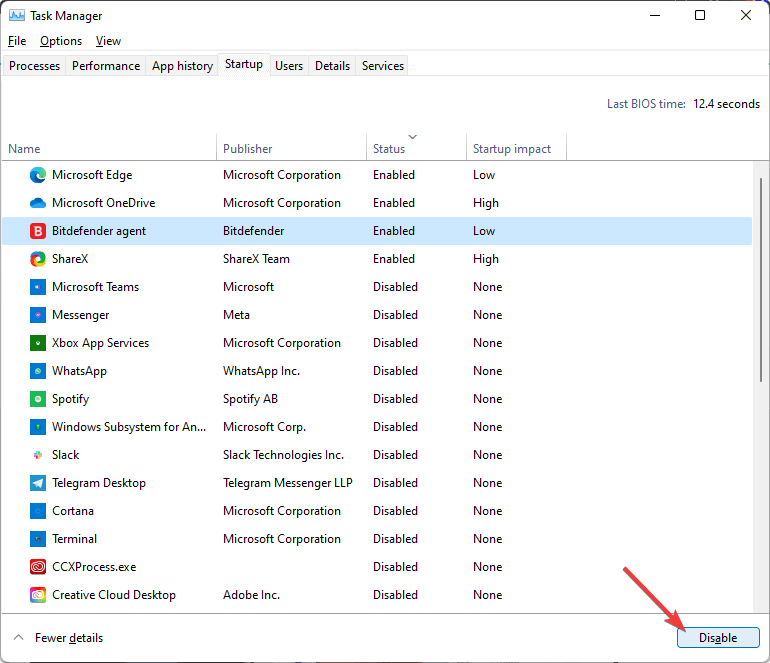Image resolution: width=770 pixels, height=663 pixels.
Task: Click the Bitdefender agent red B icon
Action: coord(38,231)
